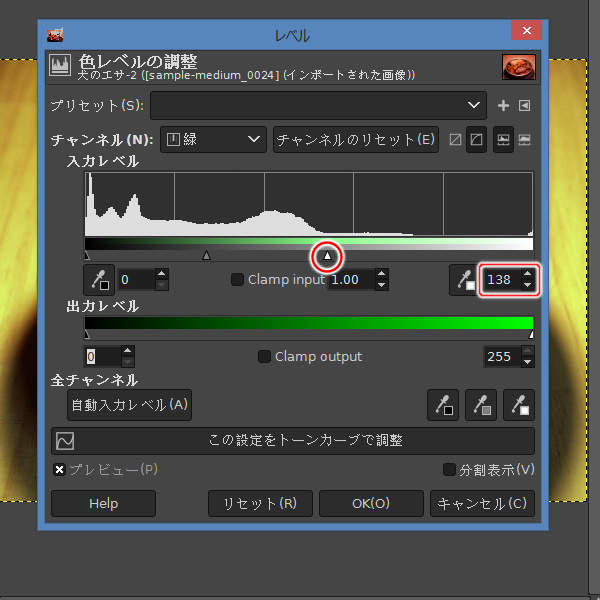
Task: Pick the channel's black point with eyedropper
Action: (99, 280)
